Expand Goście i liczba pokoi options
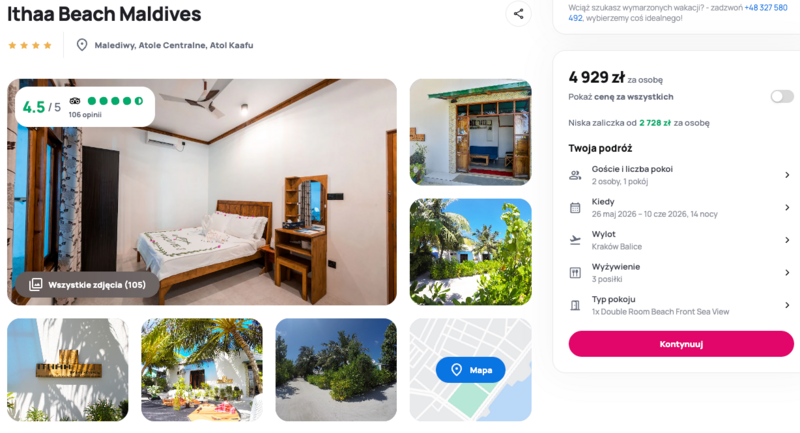This screenshot has width=800, height=433. [x=681, y=175]
